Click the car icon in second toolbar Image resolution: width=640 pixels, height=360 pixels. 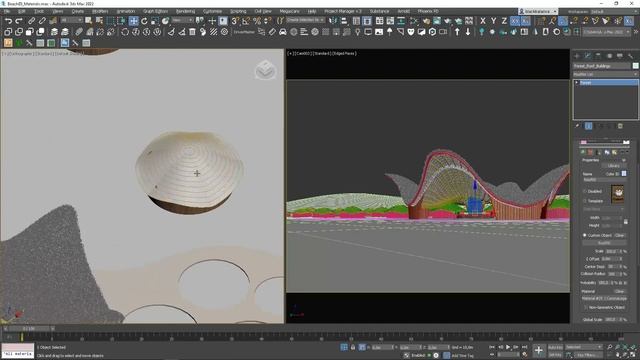pos(283,32)
